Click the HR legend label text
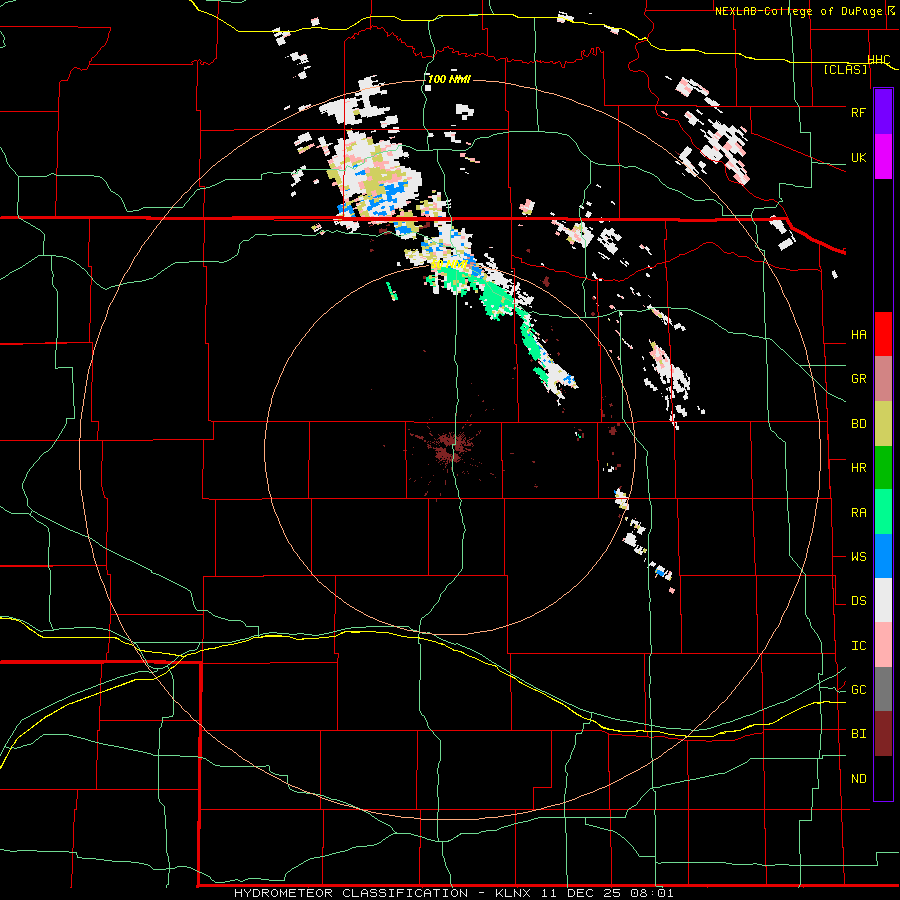Image resolution: width=900 pixels, height=900 pixels. point(858,468)
